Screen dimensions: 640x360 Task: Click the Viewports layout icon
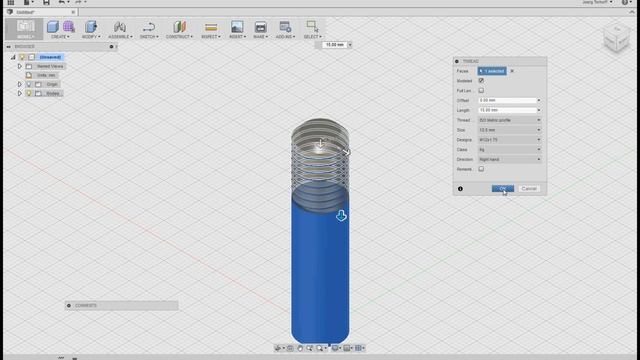coord(358,348)
